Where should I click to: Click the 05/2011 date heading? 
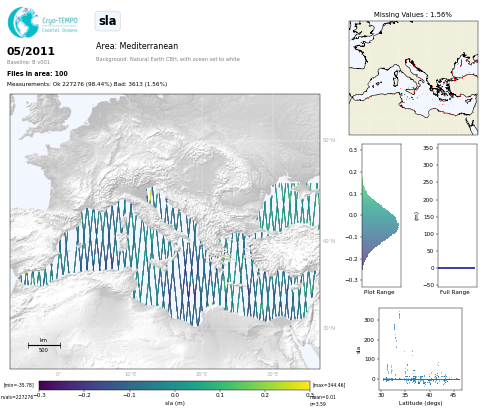[x=31, y=51]
